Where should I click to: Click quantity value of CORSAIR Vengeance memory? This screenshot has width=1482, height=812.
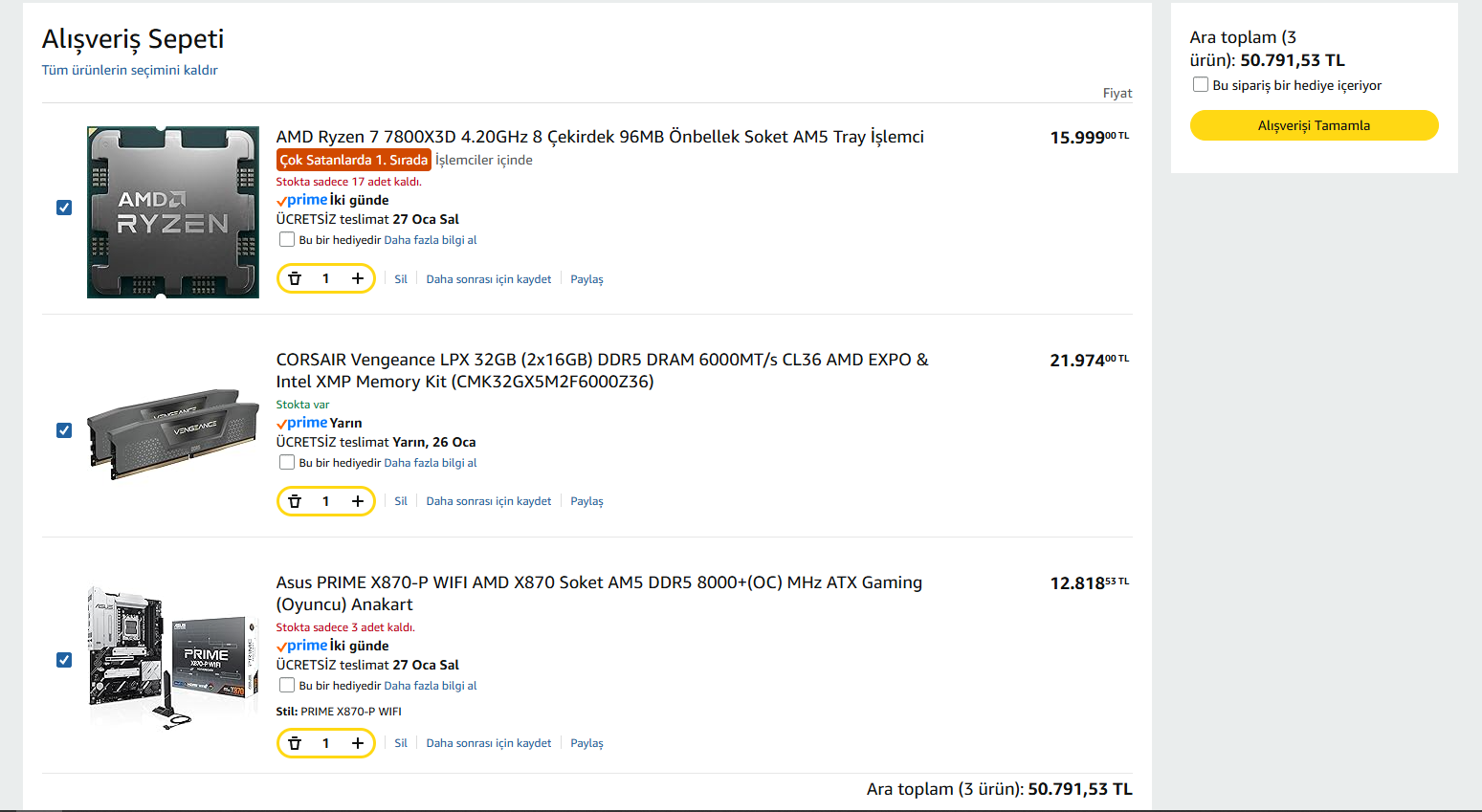(326, 501)
